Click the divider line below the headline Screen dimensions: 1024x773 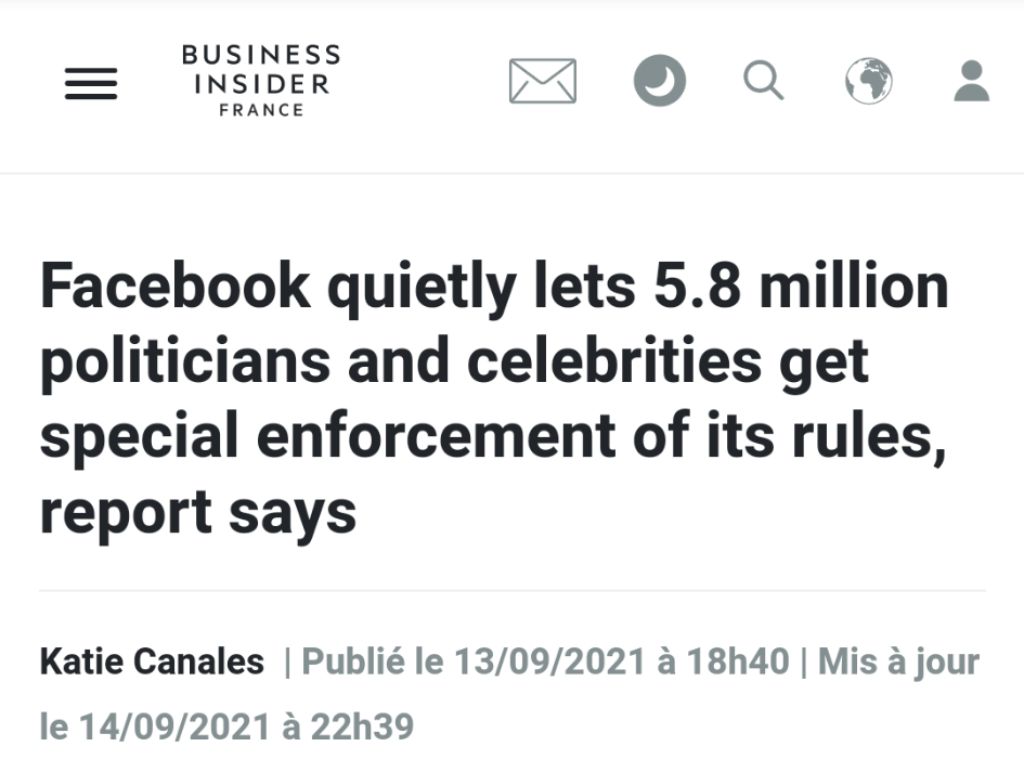[512, 591]
